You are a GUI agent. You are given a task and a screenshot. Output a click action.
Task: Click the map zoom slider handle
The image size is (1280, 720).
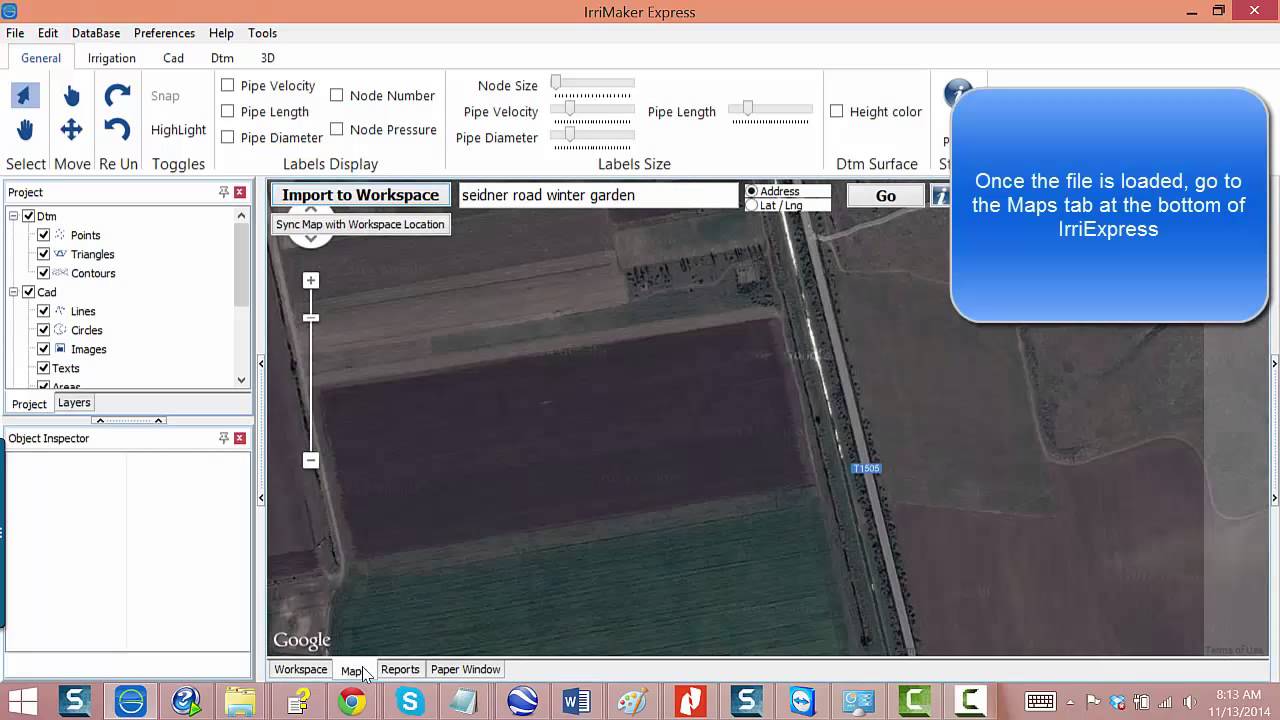click(x=311, y=318)
